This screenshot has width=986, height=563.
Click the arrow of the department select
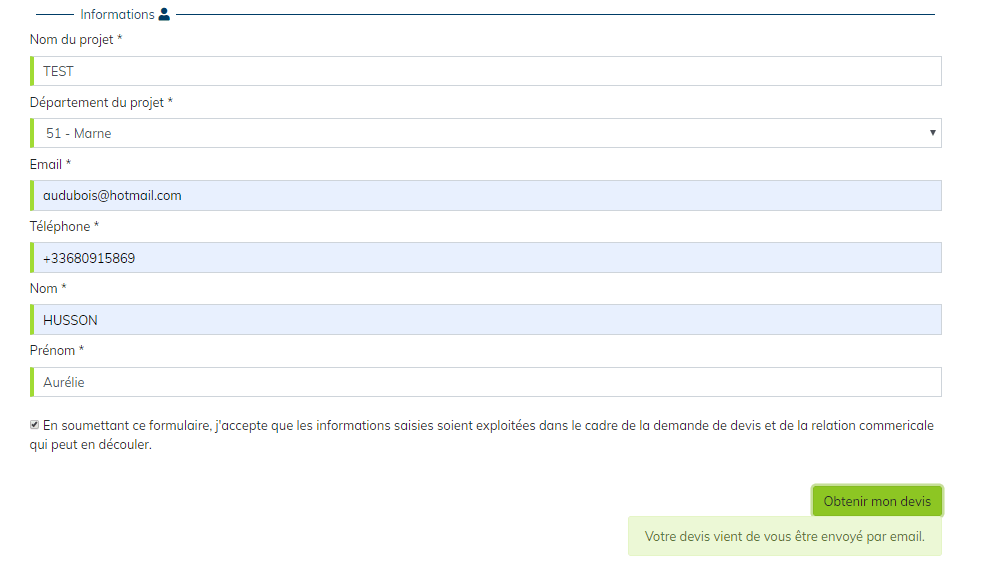(x=932, y=133)
